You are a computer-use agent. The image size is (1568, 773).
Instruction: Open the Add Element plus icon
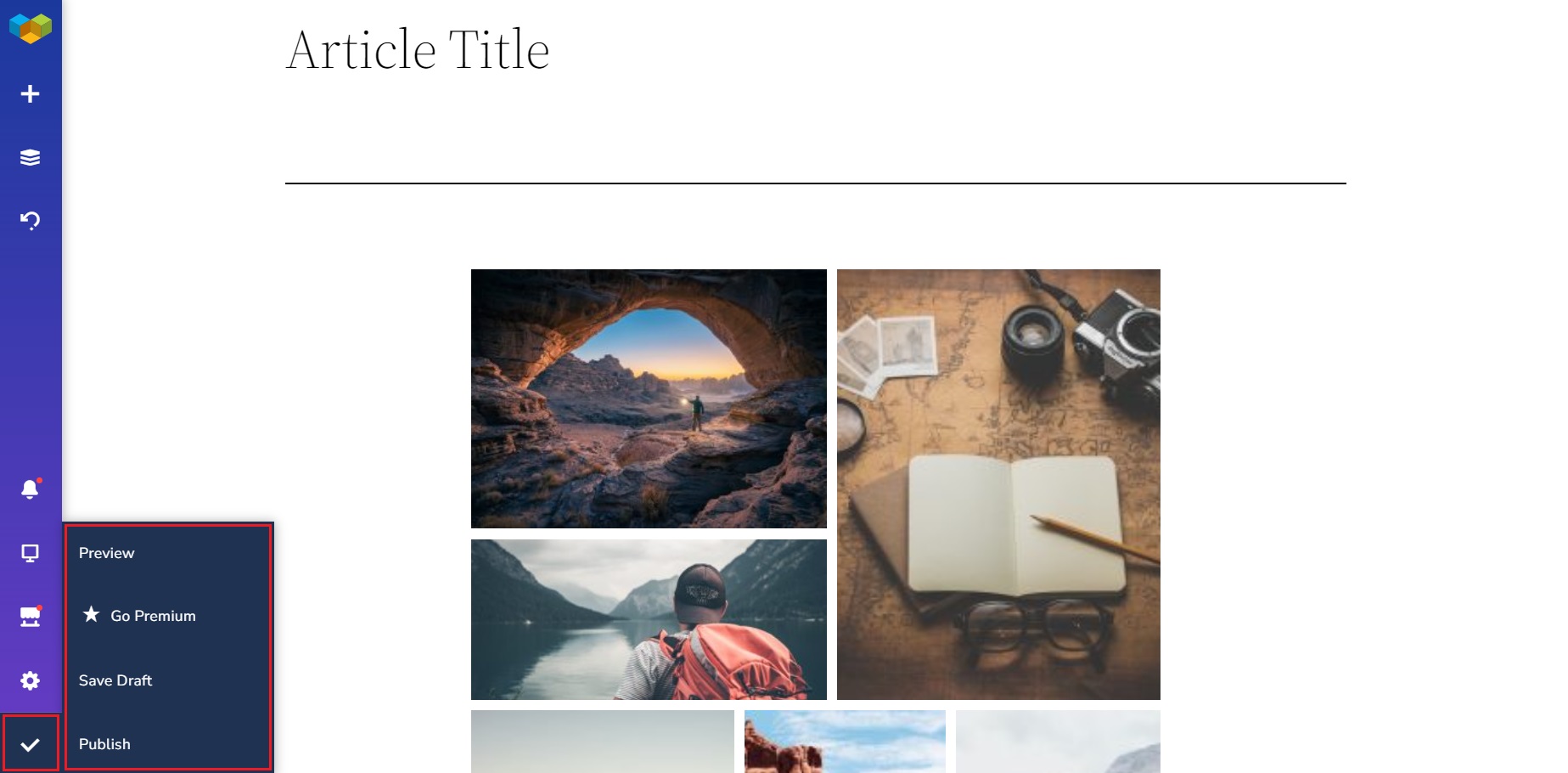(x=31, y=93)
